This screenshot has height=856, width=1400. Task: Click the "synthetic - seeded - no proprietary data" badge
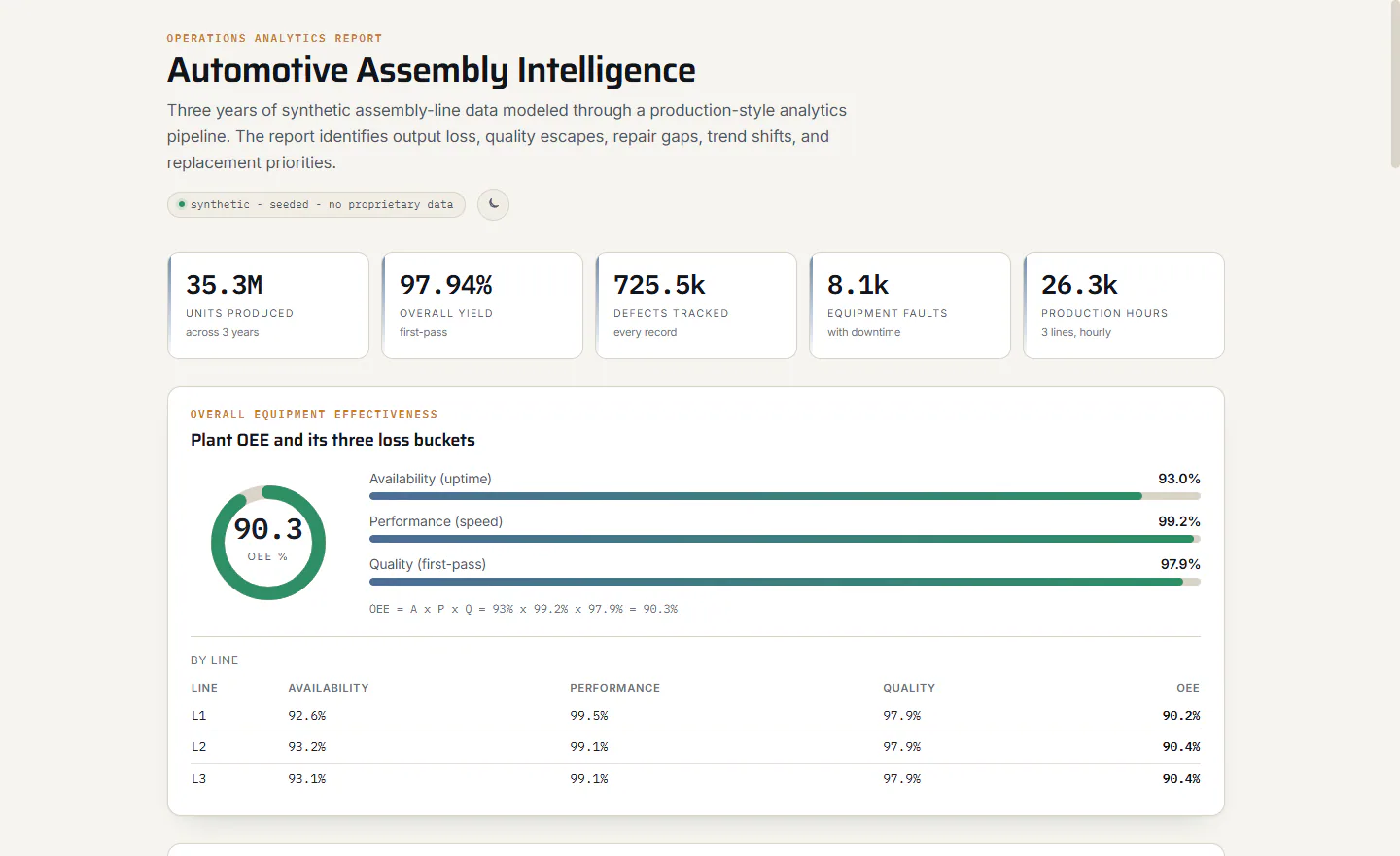pos(316,204)
